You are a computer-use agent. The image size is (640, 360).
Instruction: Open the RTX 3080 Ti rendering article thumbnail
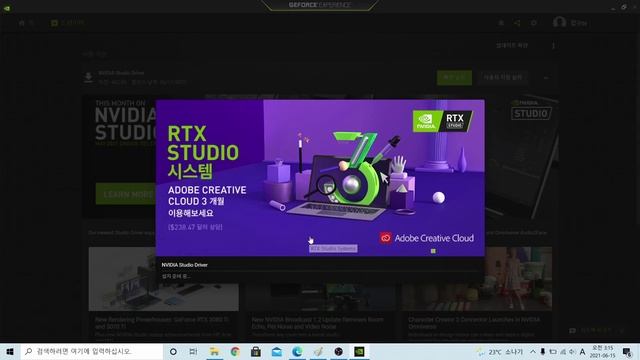tap(163, 279)
